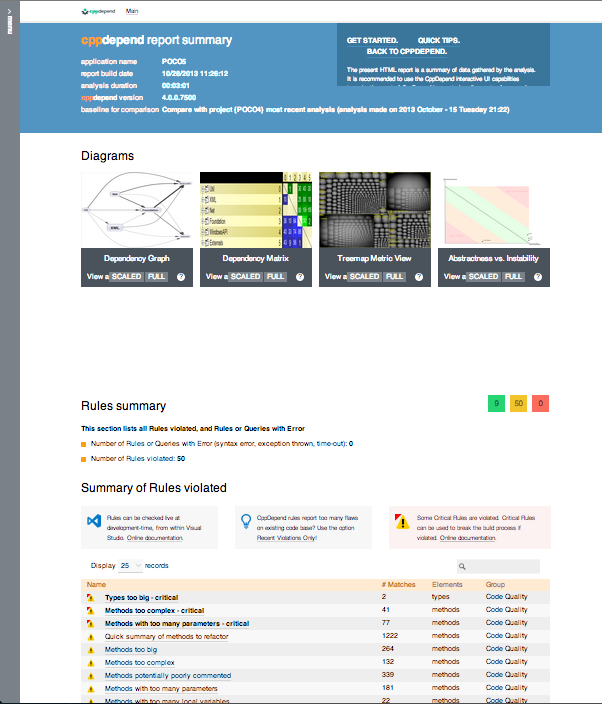This screenshot has width=602, height=704.
Task: Click the rules search input field
Action: 498,567
